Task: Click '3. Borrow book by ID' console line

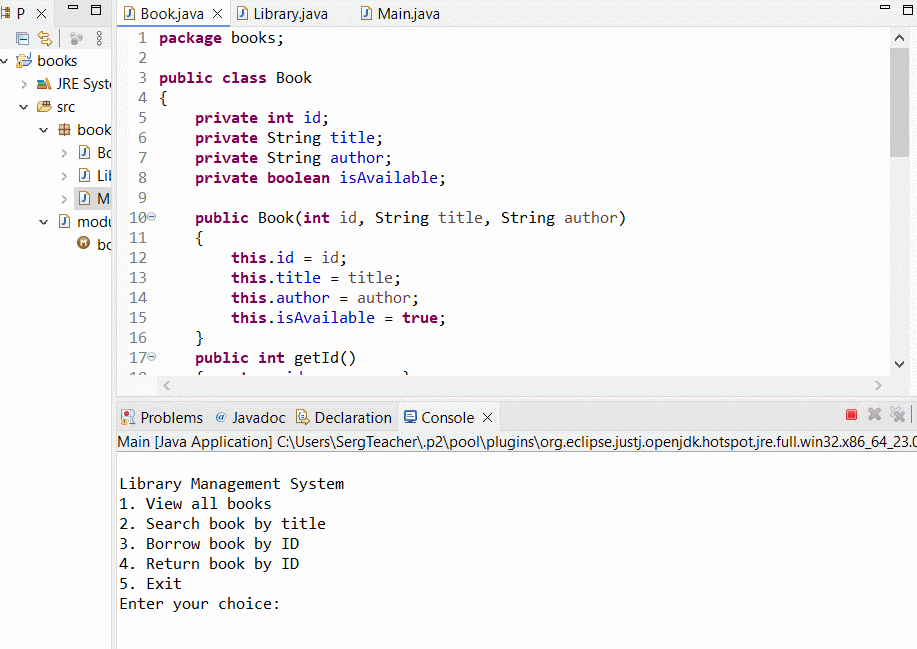Action: tap(209, 544)
